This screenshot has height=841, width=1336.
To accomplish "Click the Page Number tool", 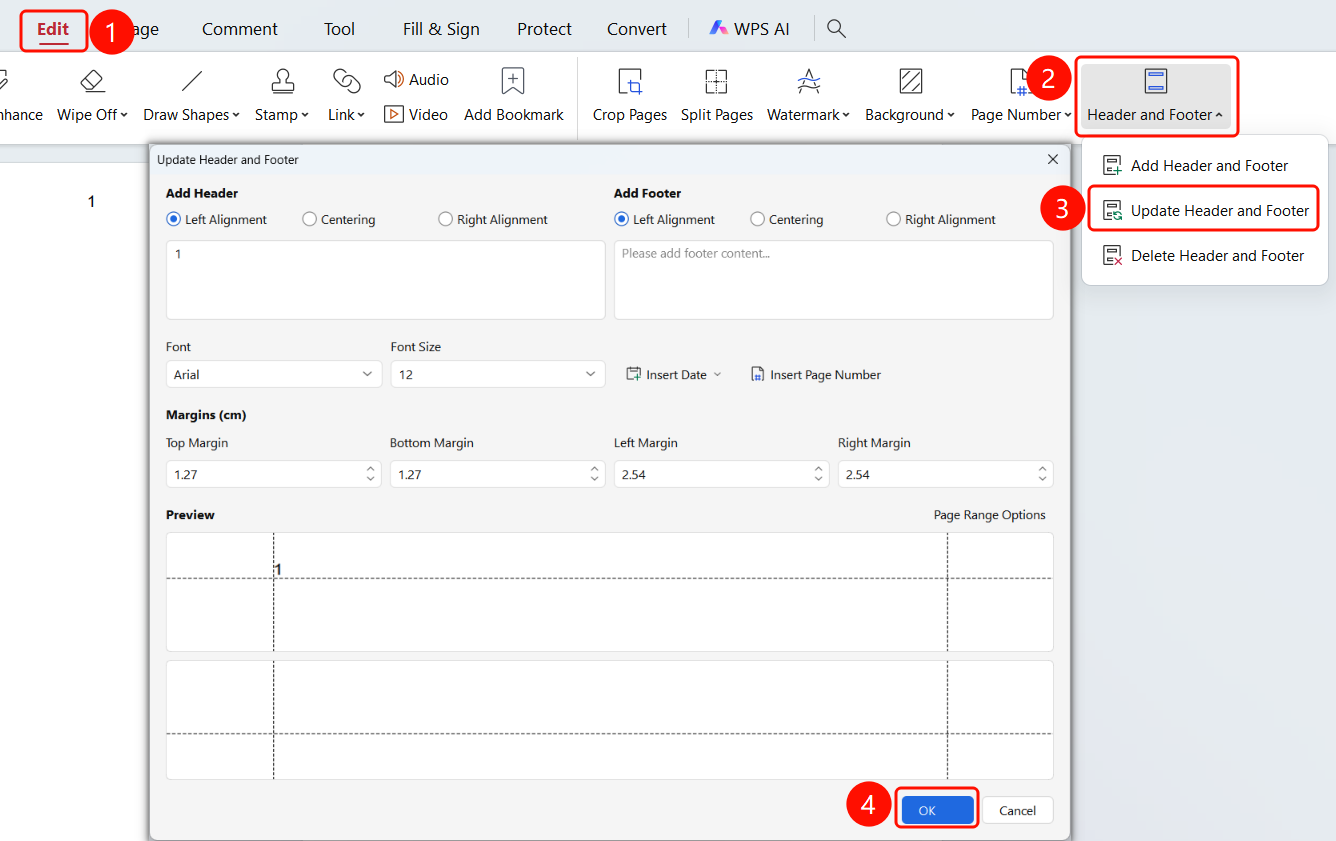I will coord(1020,96).
